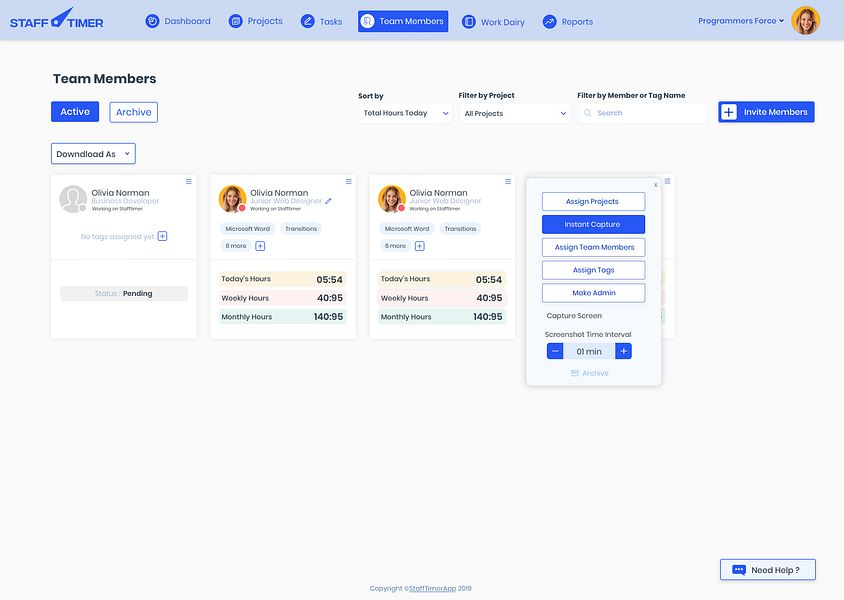Select Microsoft Word tag on third card
844x600 pixels.
pos(407,229)
